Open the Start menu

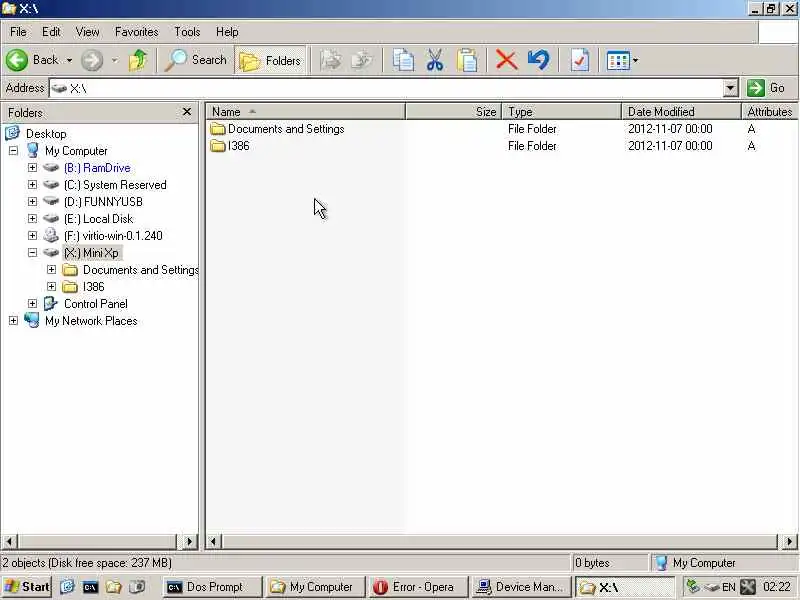[x=26, y=587]
